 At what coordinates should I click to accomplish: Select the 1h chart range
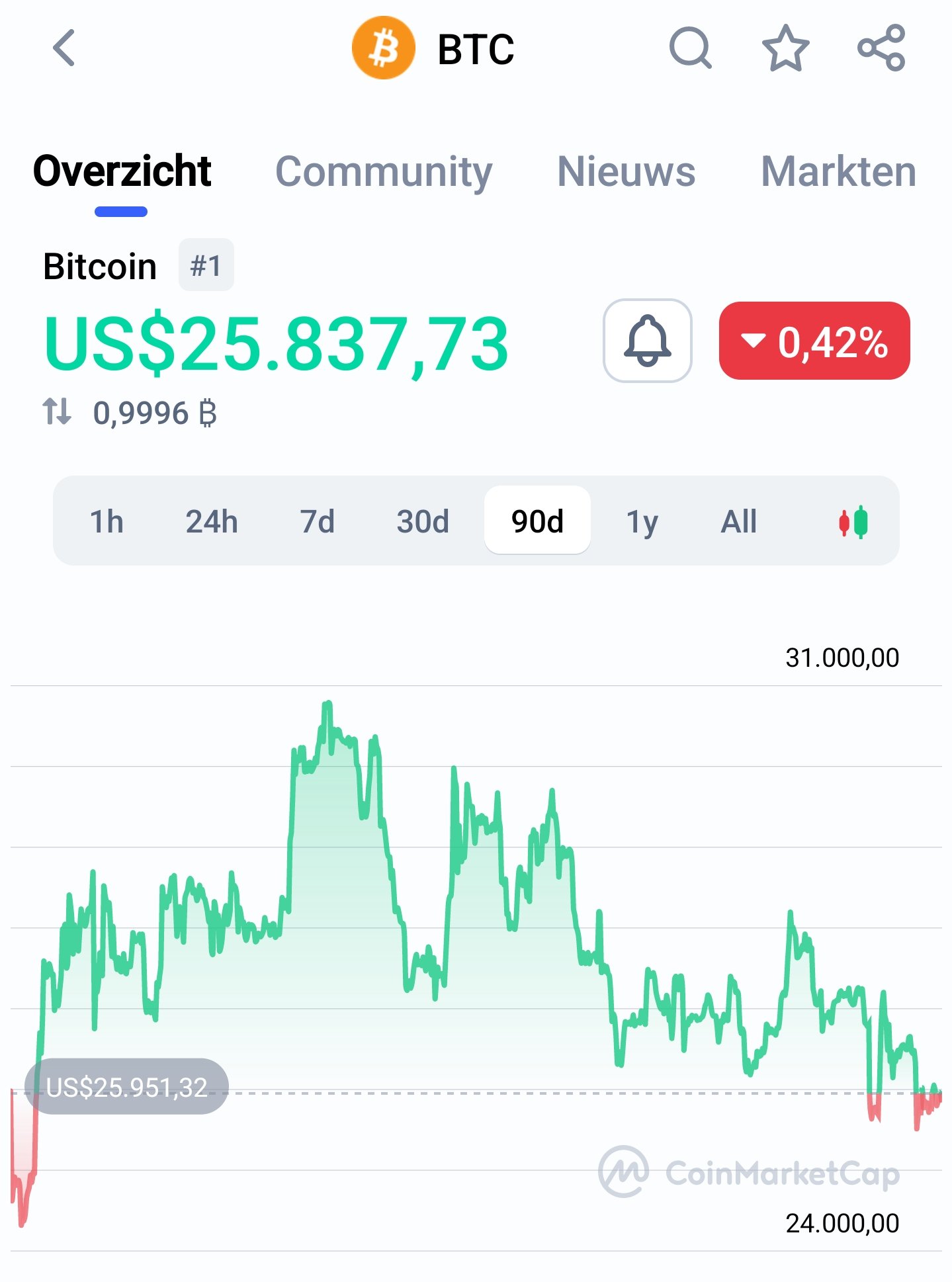pyautogui.click(x=107, y=521)
